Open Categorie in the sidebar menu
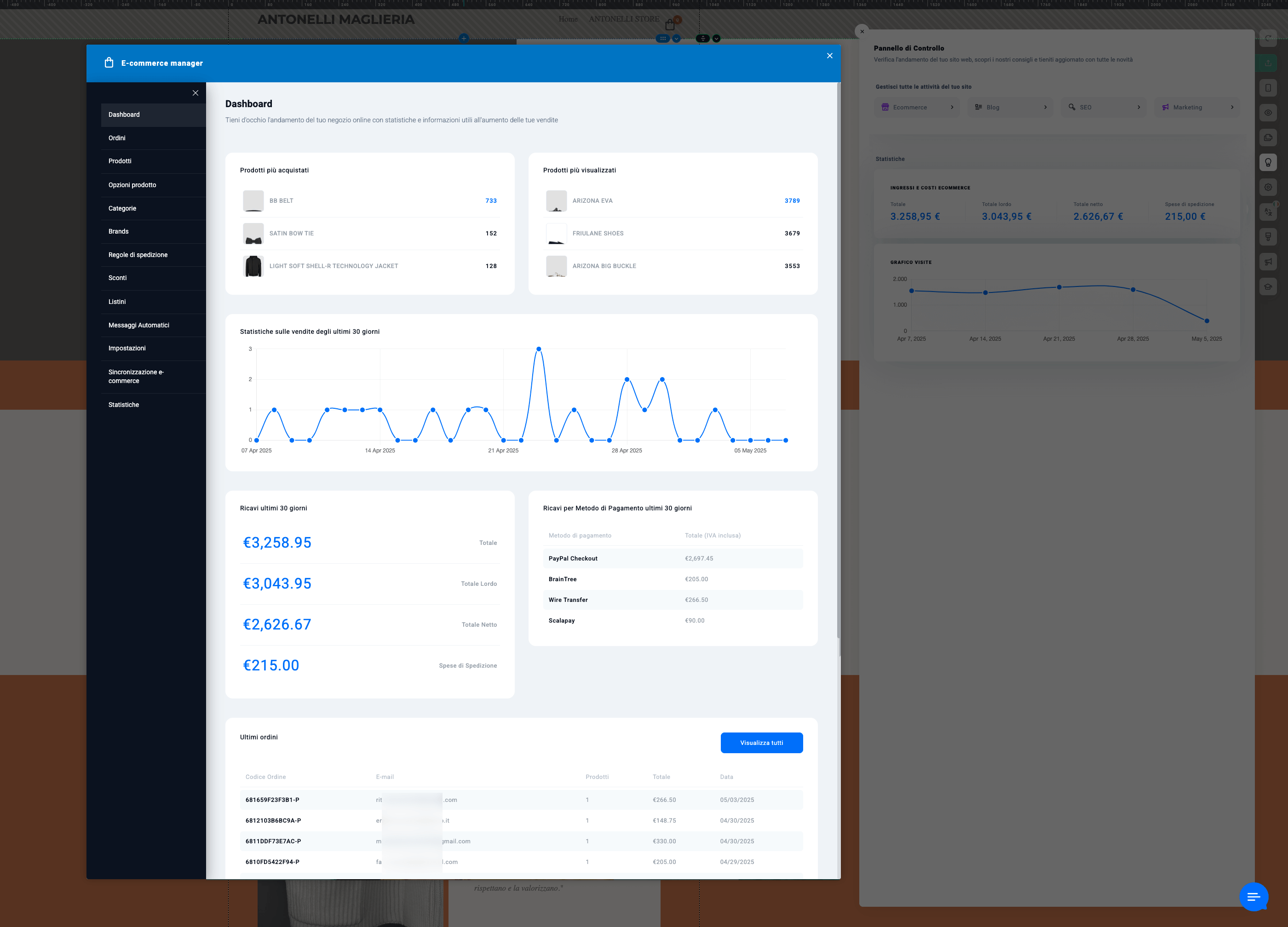1288x927 pixels. click(153, 208)
